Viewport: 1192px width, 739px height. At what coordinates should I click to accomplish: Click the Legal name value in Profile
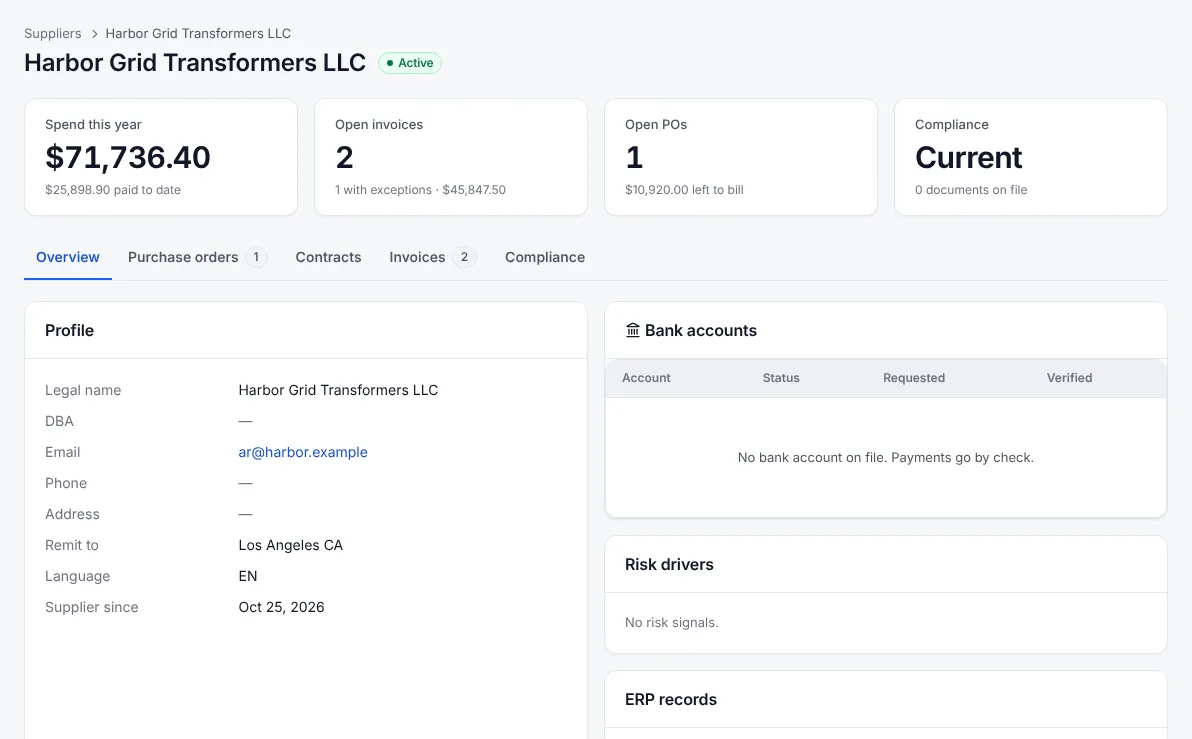[x=338, y=390]
